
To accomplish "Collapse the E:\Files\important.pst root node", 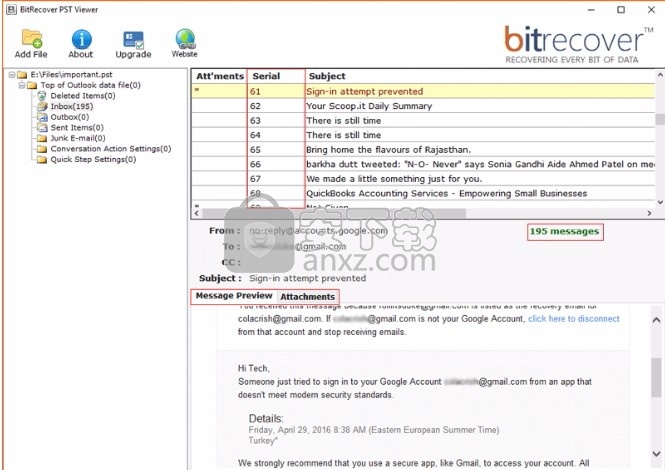I will [x=12, y=75].
